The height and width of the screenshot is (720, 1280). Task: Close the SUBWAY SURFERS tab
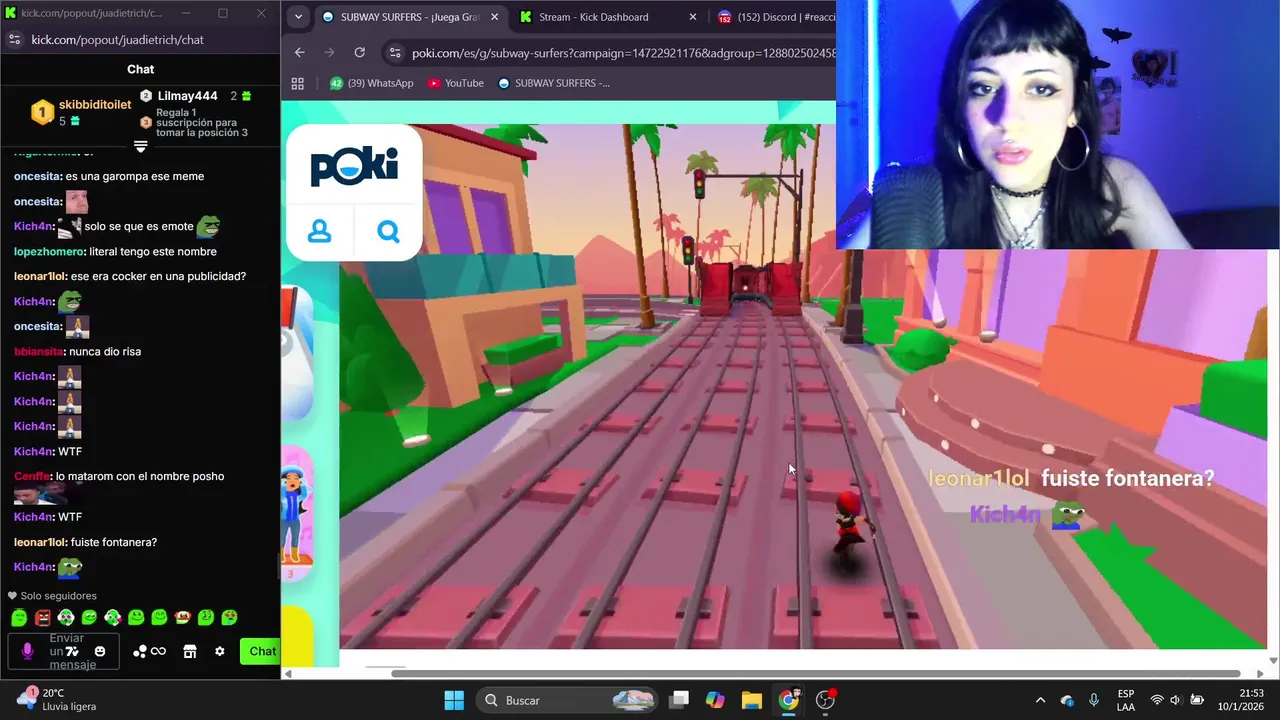pyautogui.click(x=495, y=17)
